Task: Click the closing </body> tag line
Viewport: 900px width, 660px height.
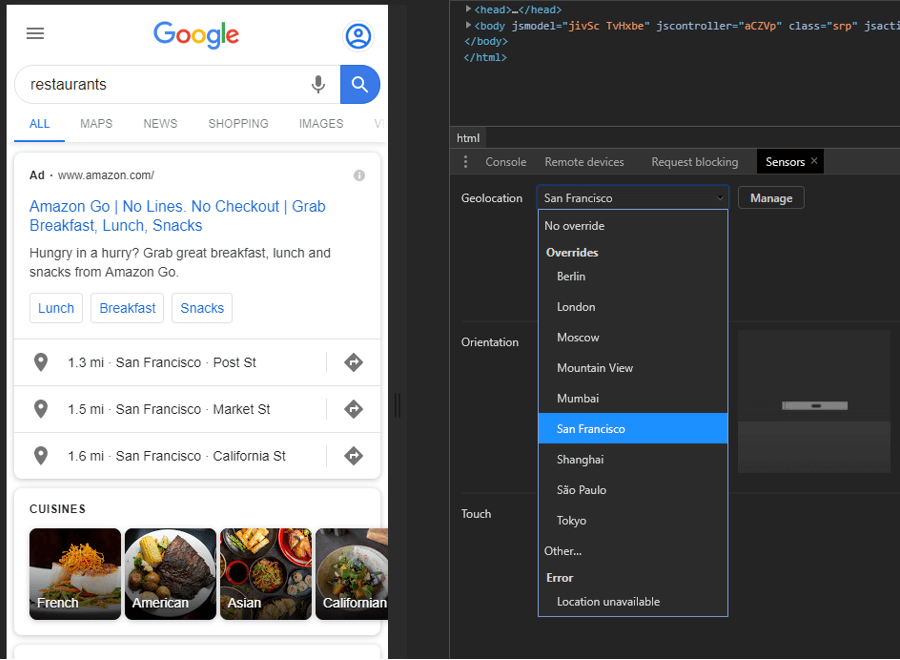Action: click(x=486, y=41)
